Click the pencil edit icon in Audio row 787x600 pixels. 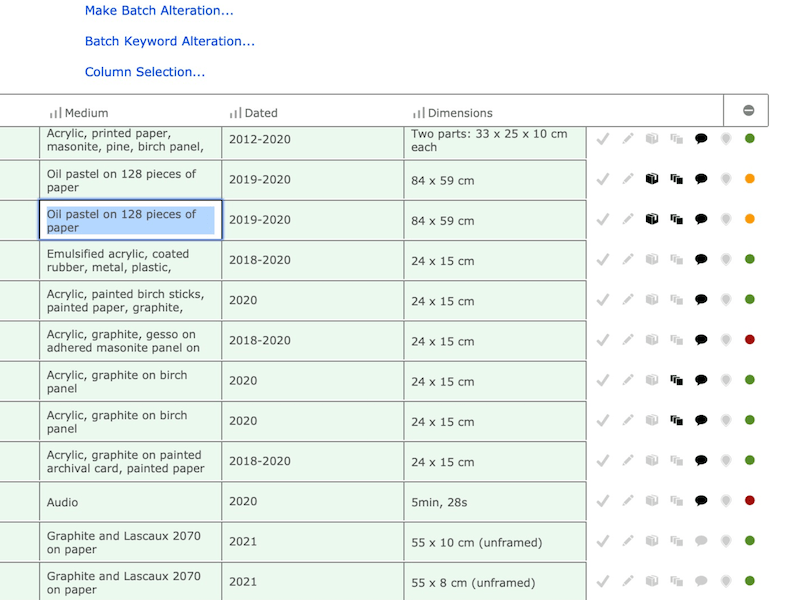point(627,501)
